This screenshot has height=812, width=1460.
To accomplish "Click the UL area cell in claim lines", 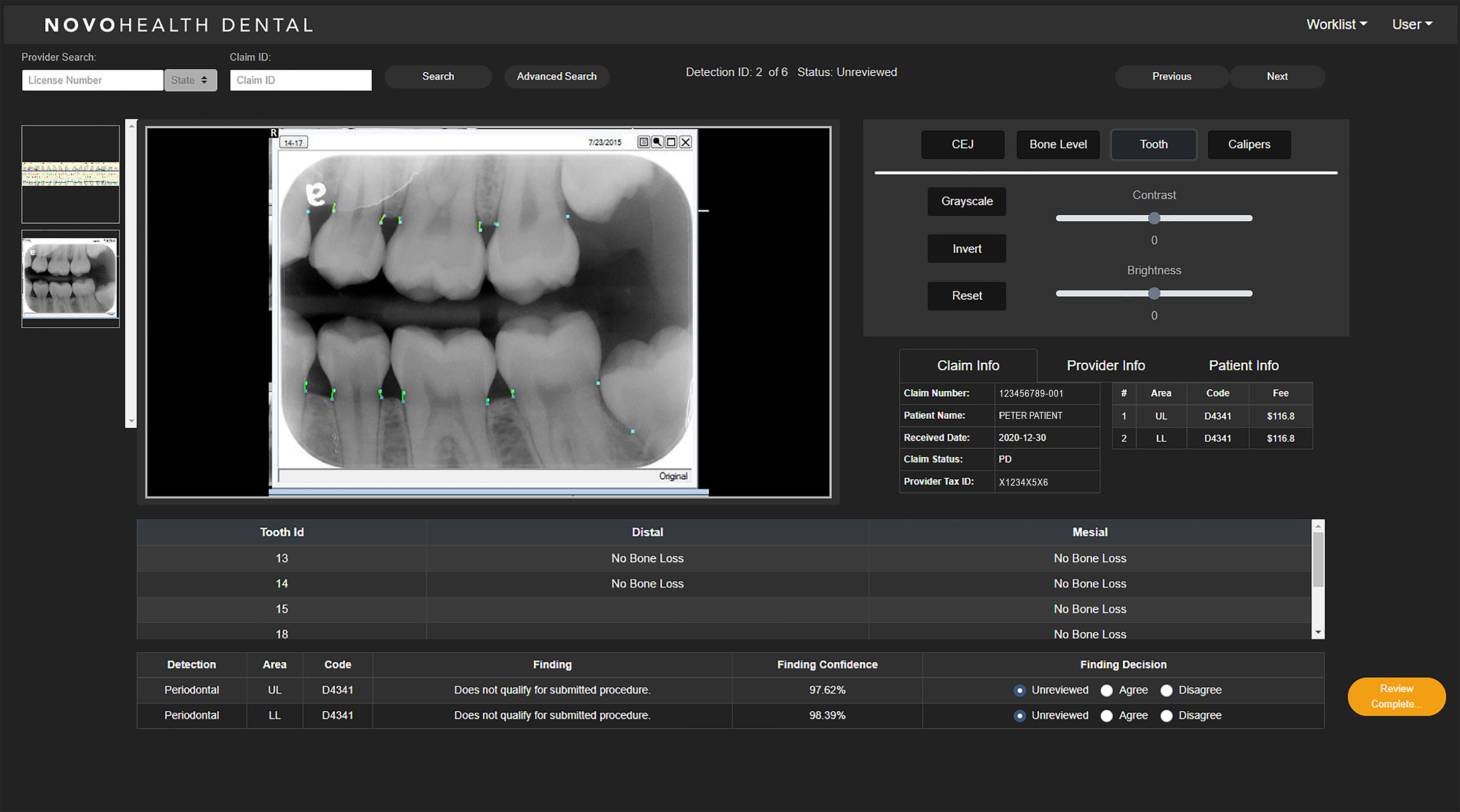I will coord(1161,416).
